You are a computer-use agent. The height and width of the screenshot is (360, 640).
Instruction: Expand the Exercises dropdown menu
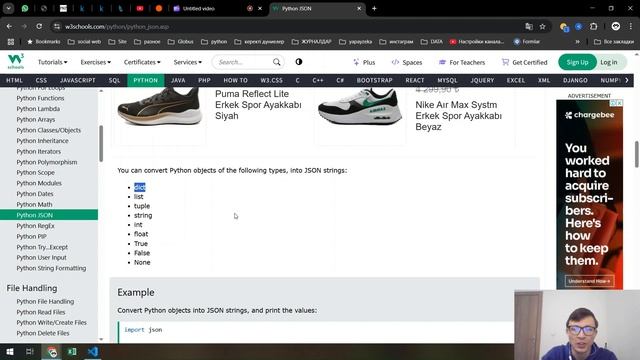[x=96, y=62]
